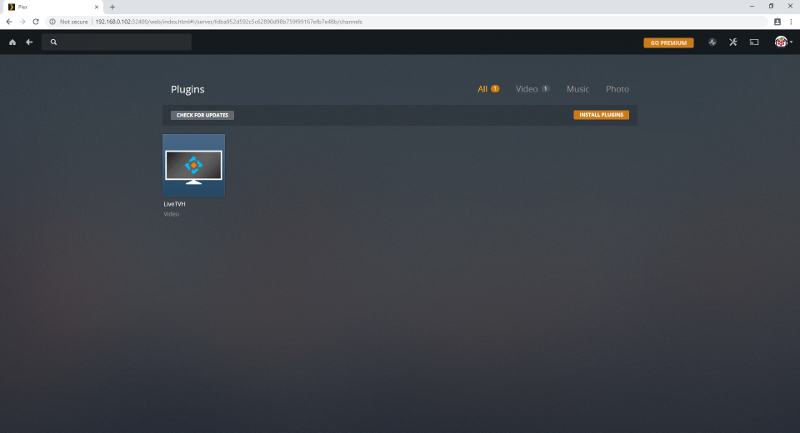Click the Install Plugins button
The image size is (800, 433).
point(601,115)
